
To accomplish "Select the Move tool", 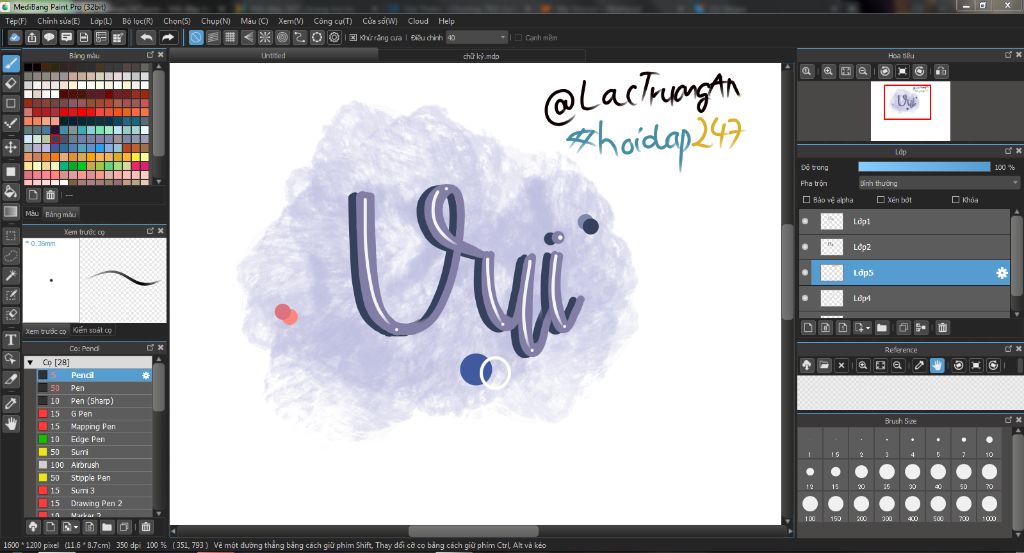I will coord(11,147).
